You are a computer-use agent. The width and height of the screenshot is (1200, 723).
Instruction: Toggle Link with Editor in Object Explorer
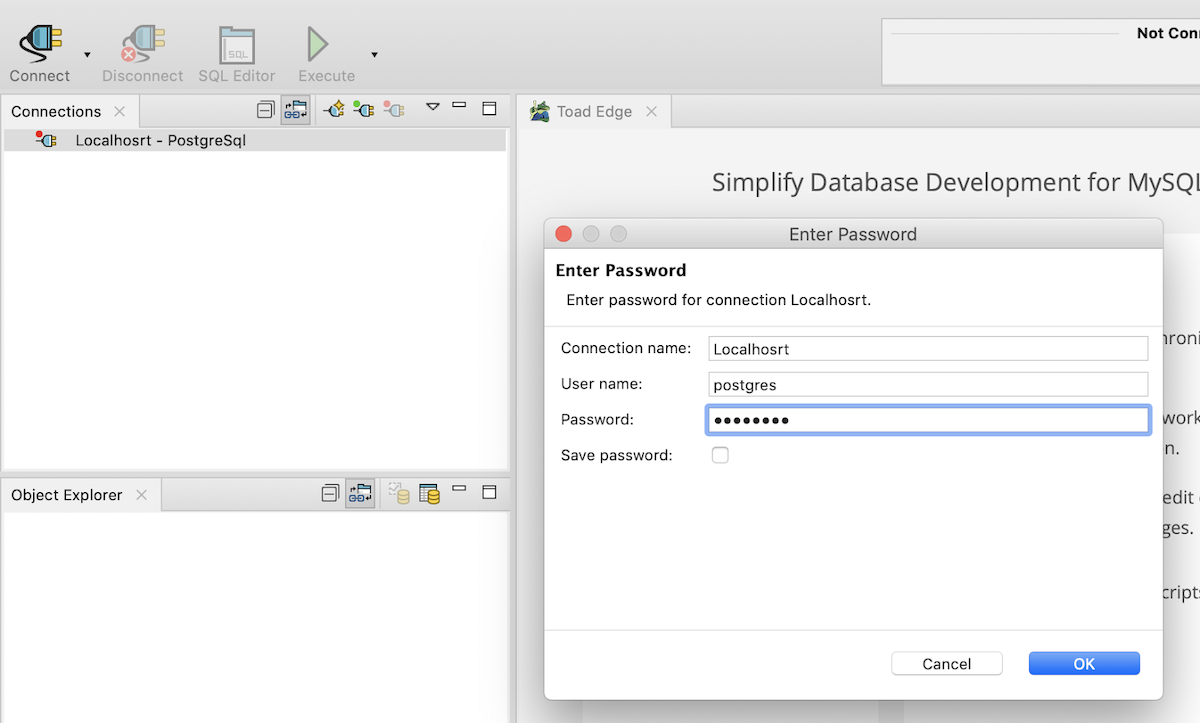coord(360,493)
